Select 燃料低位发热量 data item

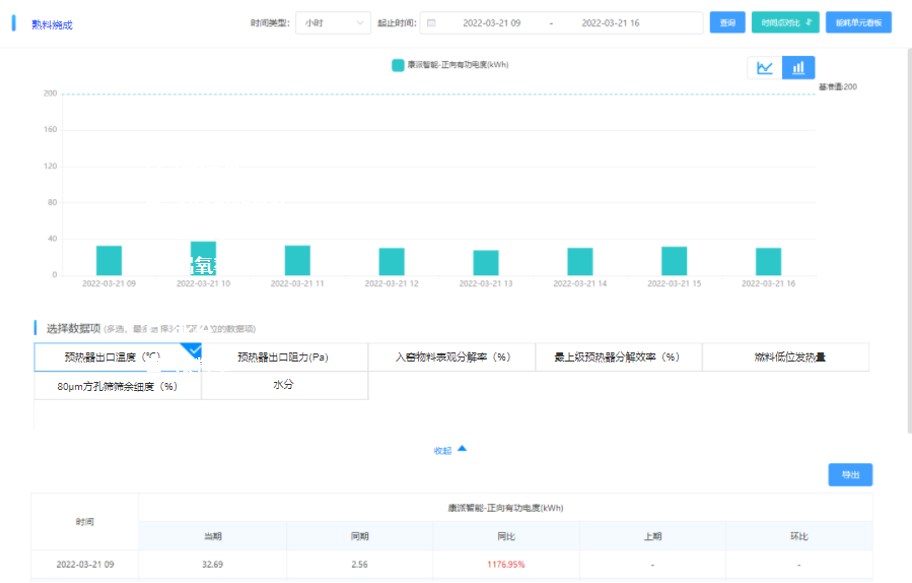click(x=786, y=357)
